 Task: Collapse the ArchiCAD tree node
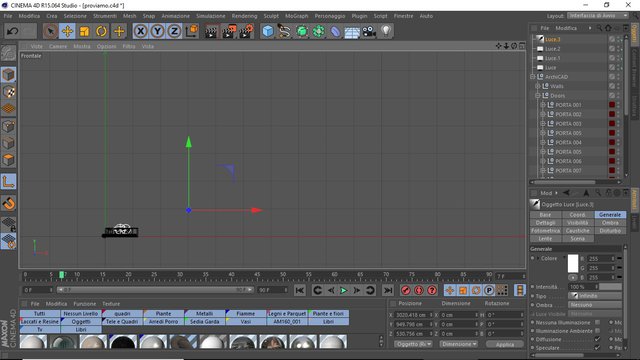(533, 77)
